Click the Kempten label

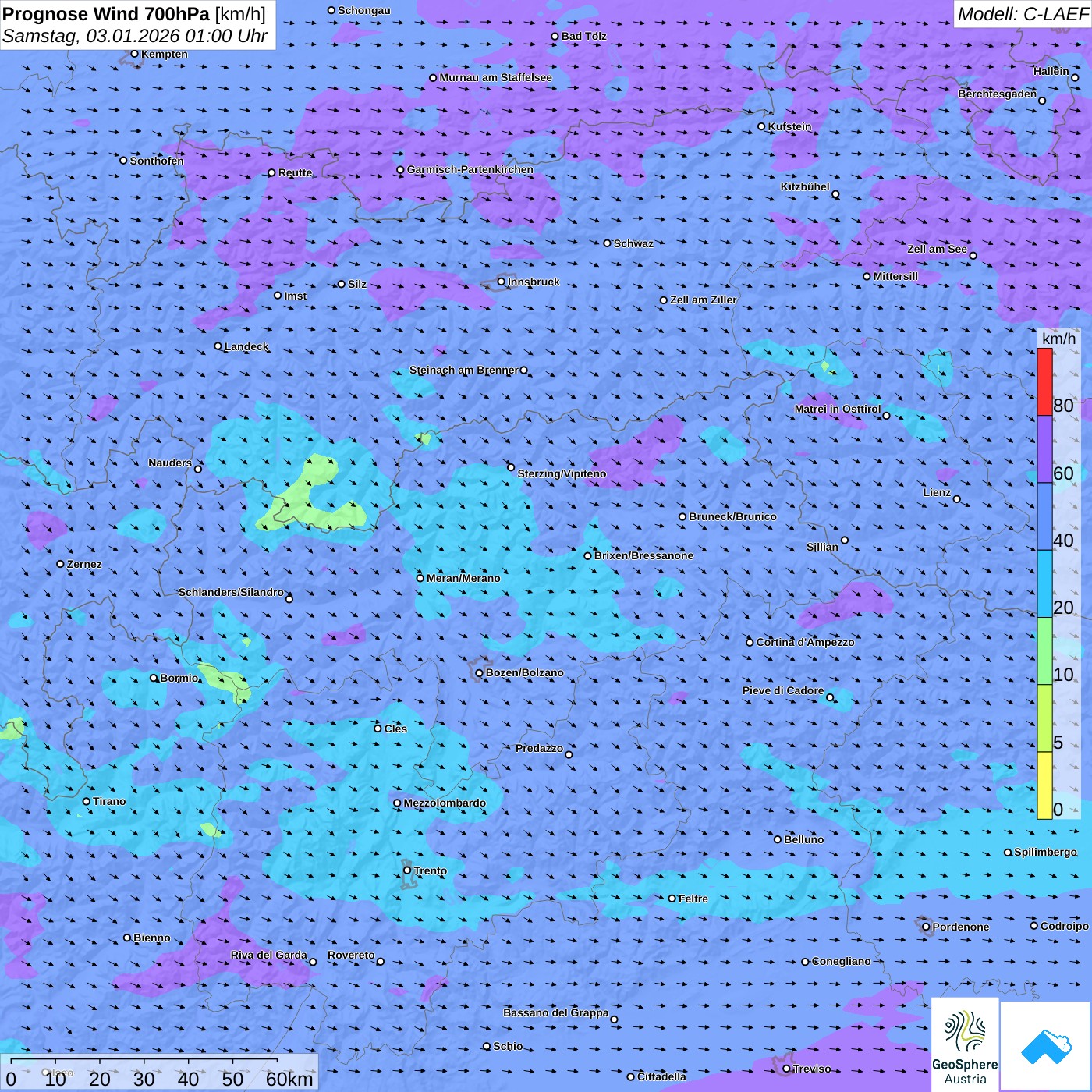tap(165, 54)
